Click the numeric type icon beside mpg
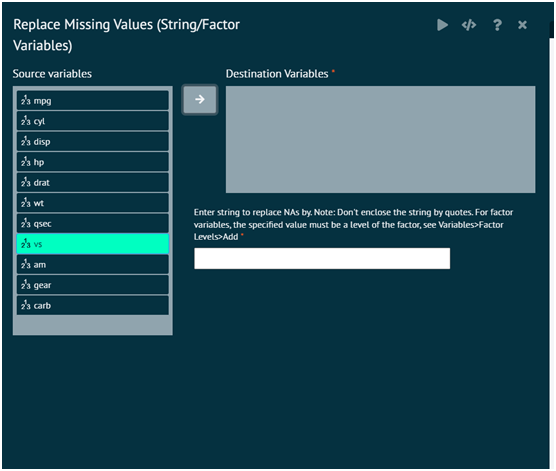556x471 pixels. tap(26, 101)
